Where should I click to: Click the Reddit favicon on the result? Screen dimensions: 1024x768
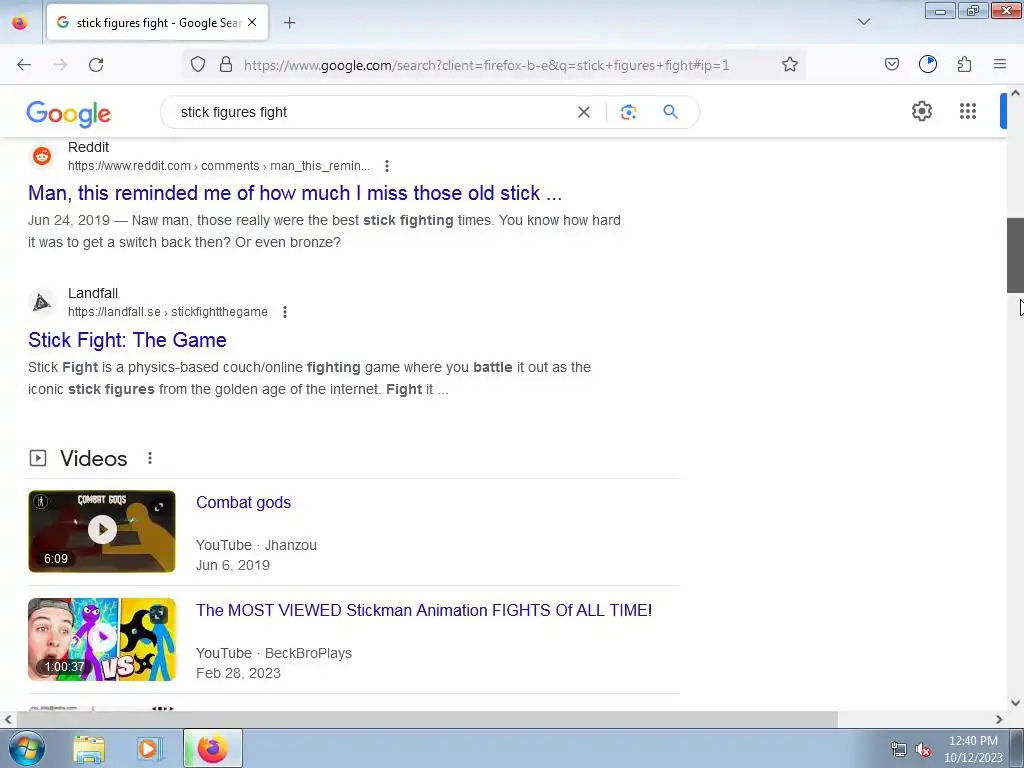point(42,156)
